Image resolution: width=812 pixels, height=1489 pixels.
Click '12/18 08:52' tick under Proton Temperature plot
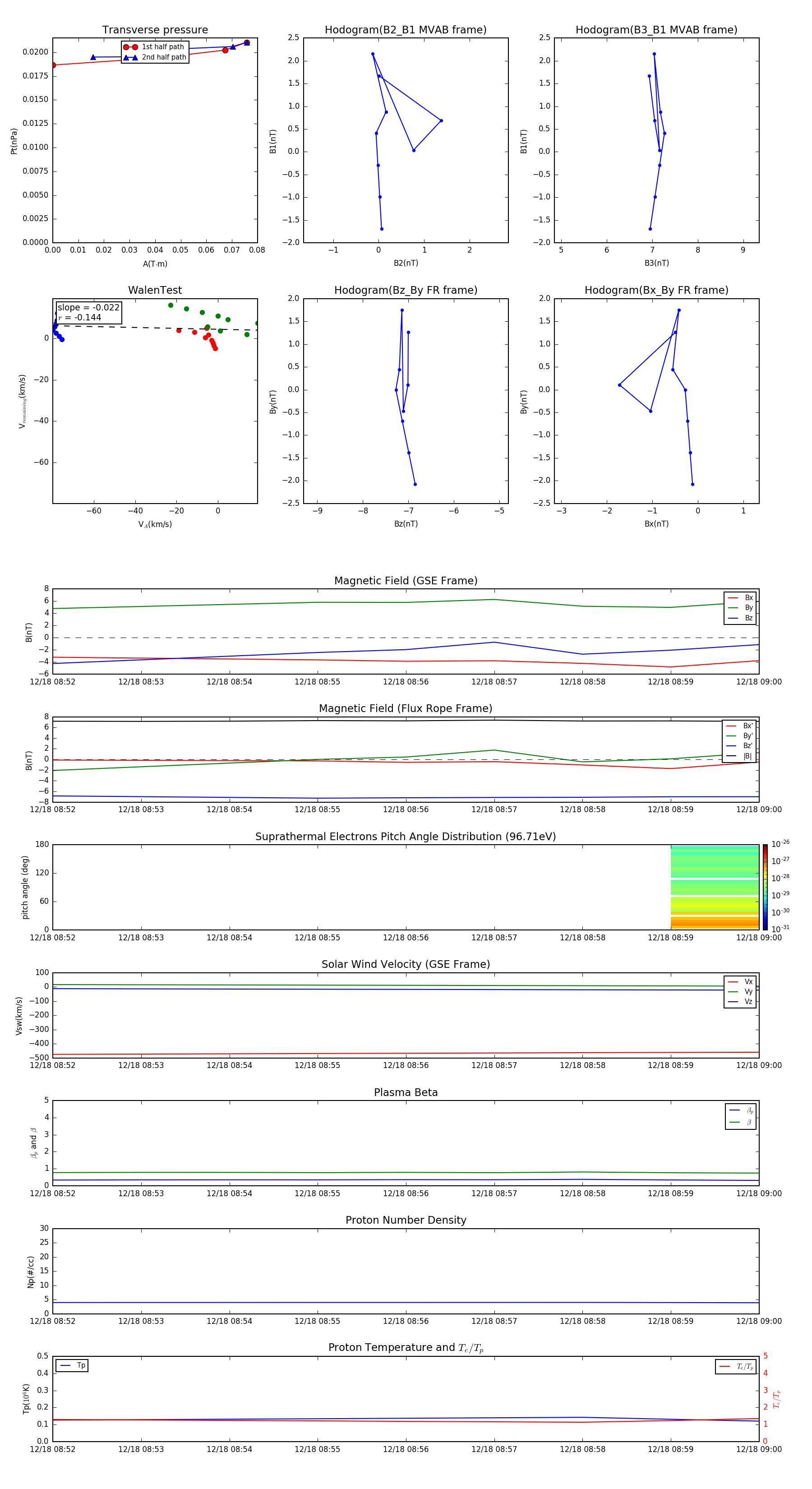[53, 1449]
